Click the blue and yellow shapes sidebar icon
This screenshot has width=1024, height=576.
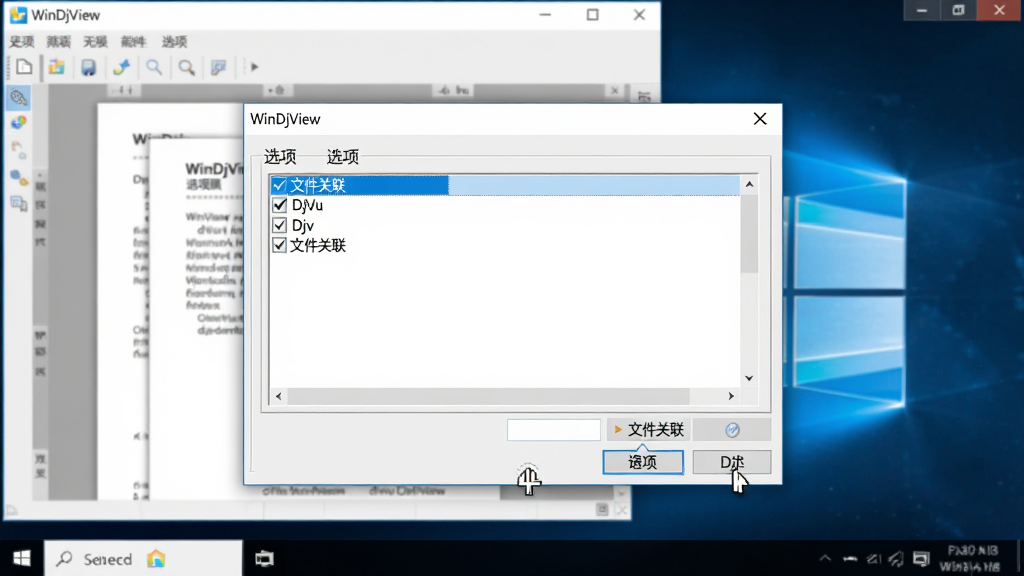pos(19,178)
